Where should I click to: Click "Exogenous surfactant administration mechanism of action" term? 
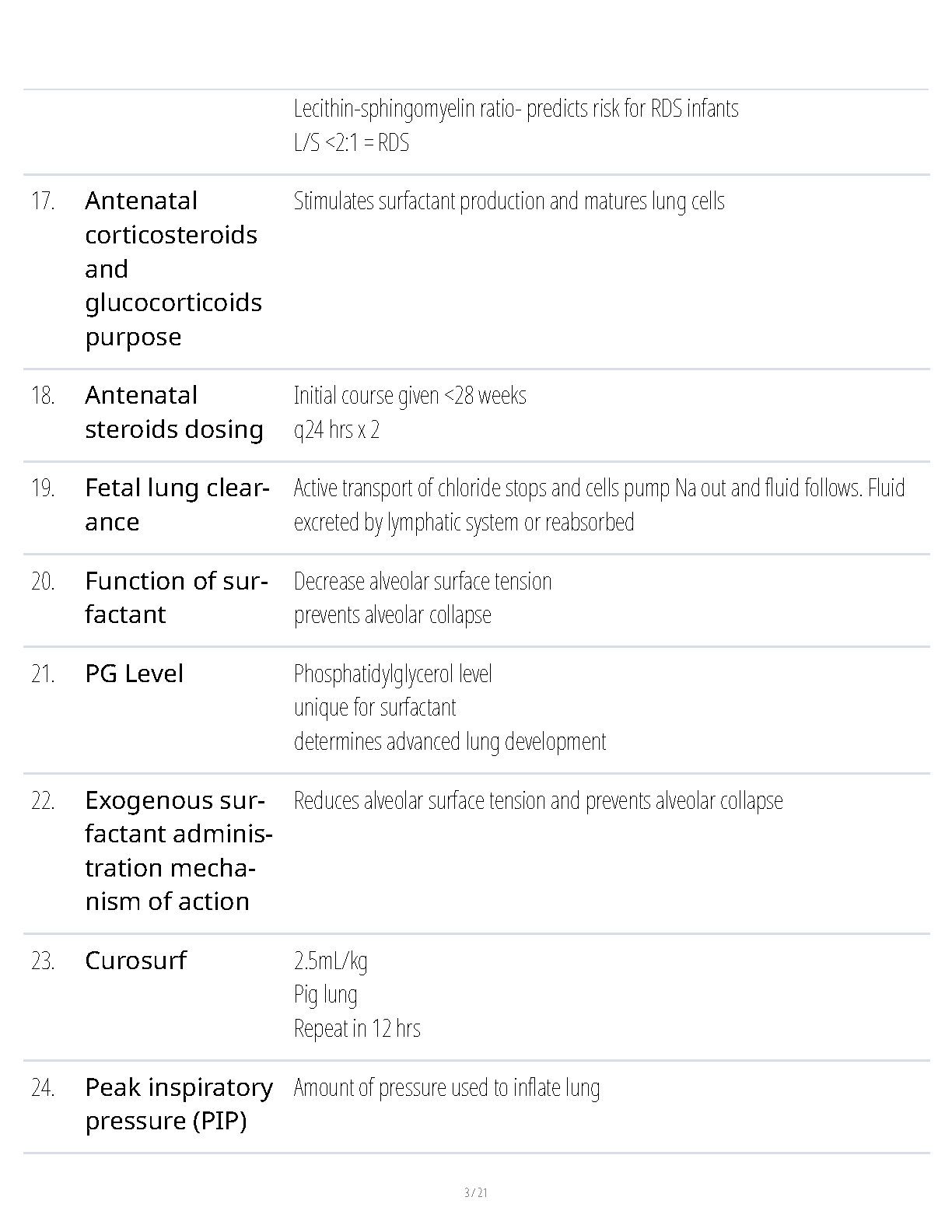[x=178, y=851]
